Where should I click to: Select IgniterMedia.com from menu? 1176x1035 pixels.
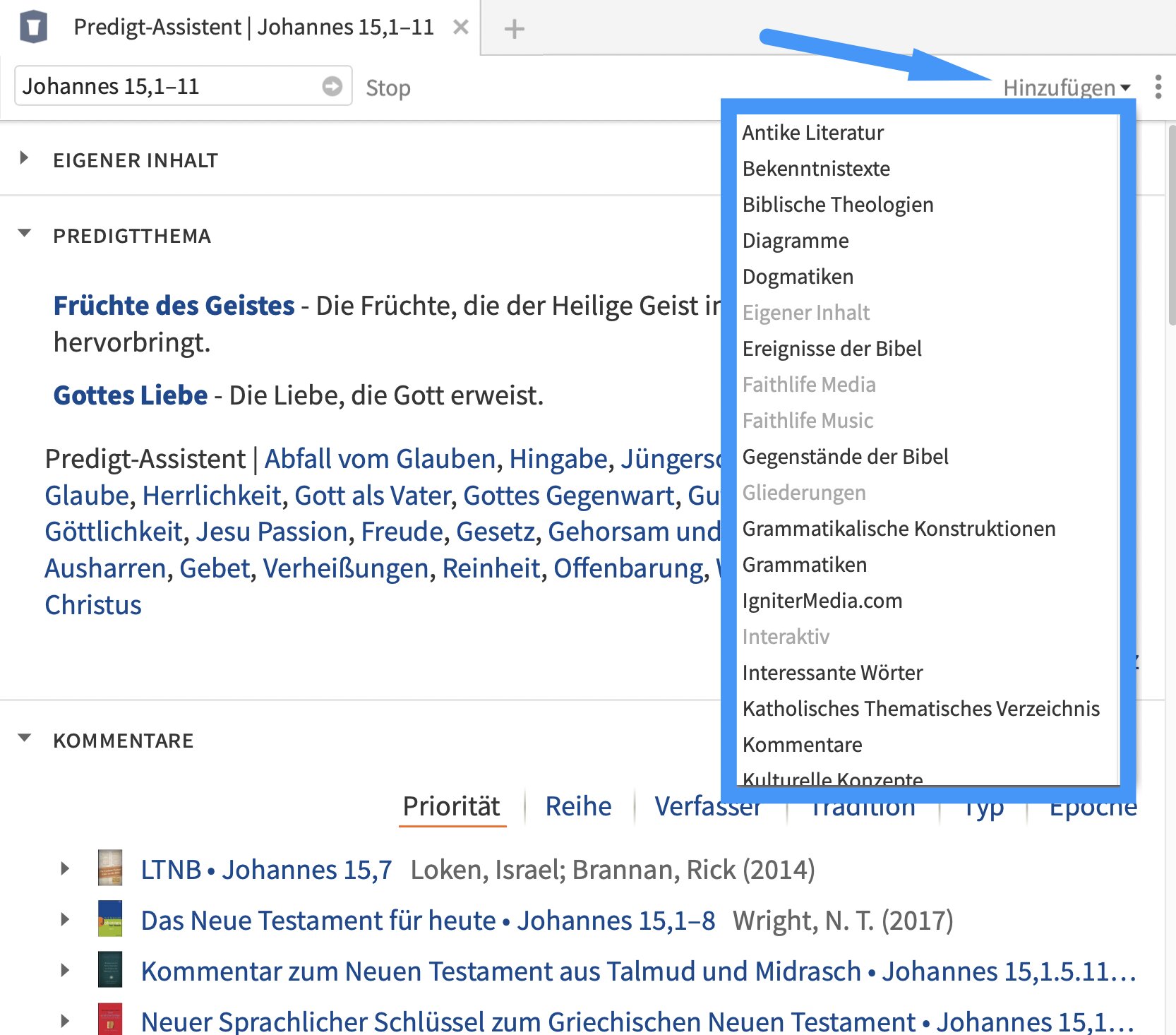click(822, 601)
